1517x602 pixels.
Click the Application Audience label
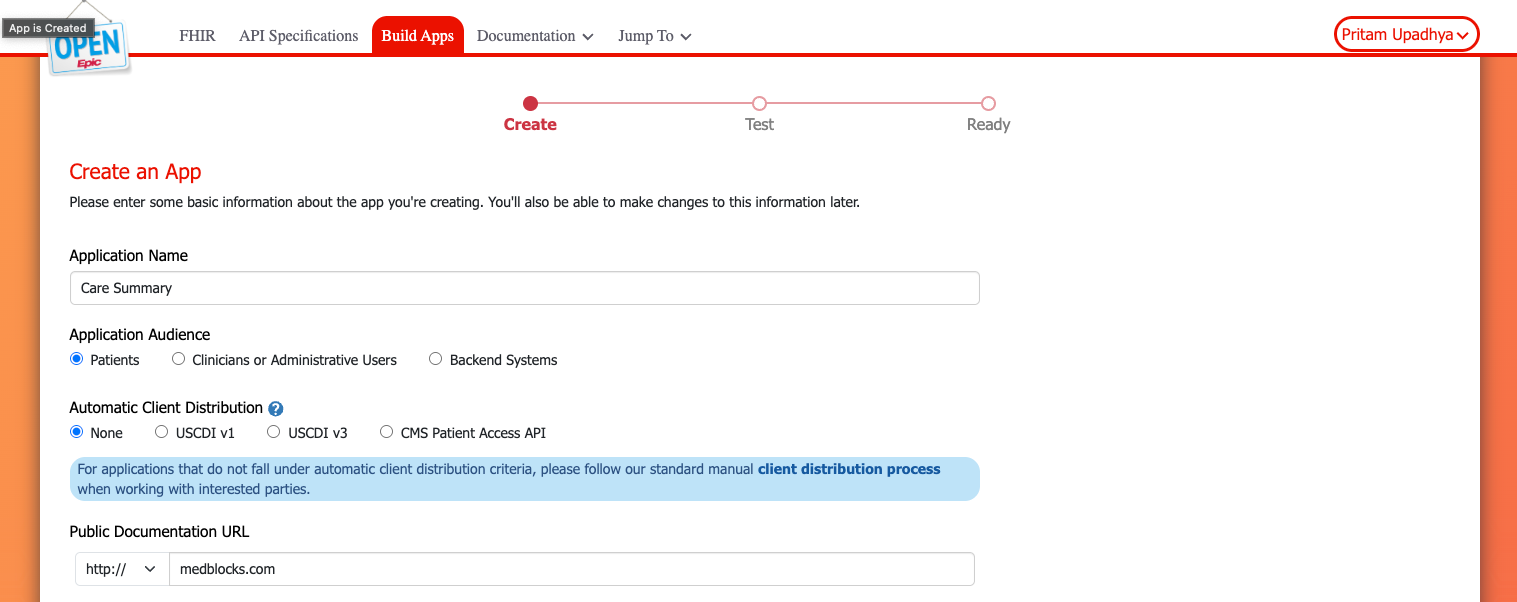pyautogui.click(x=140, y=335)
